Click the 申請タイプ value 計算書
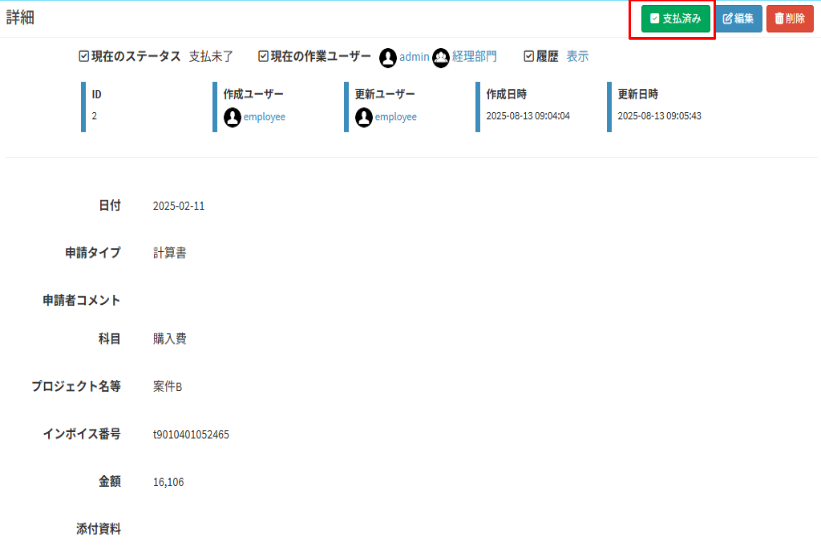 tap(170, 253)
